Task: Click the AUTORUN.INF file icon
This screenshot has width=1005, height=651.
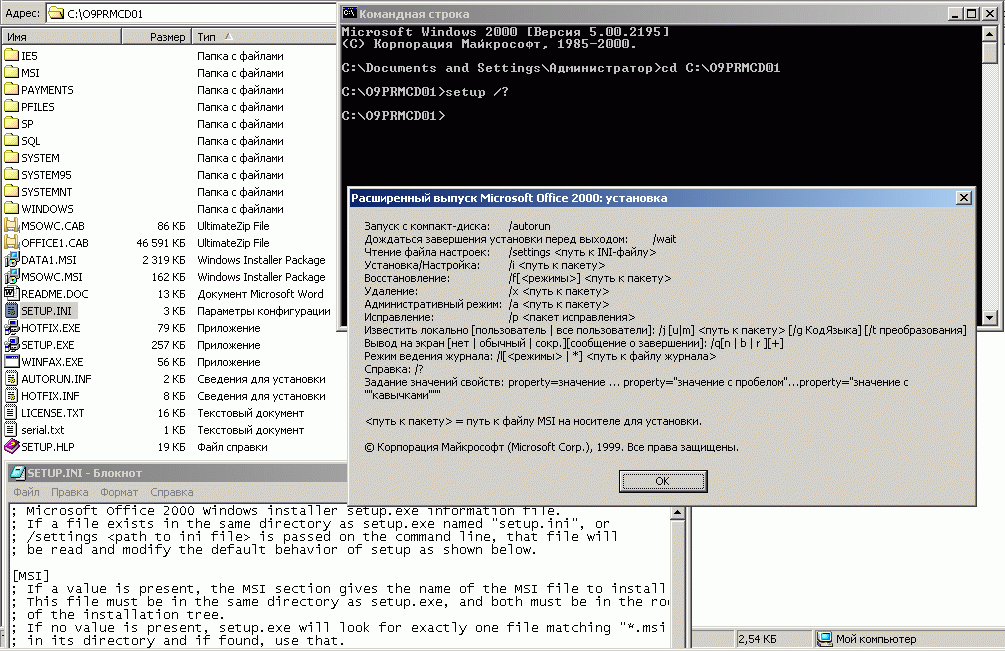Action: 12,378
